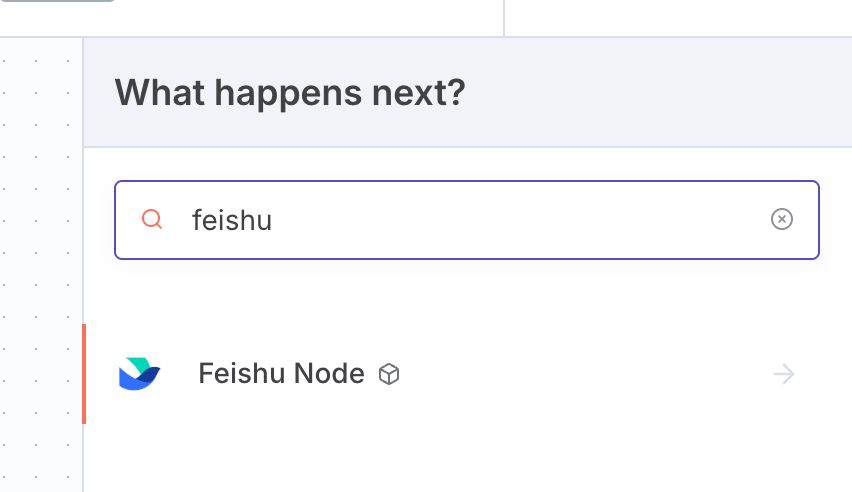
Task: Click the community node cube icon
Action: click(x=389, y=375)
